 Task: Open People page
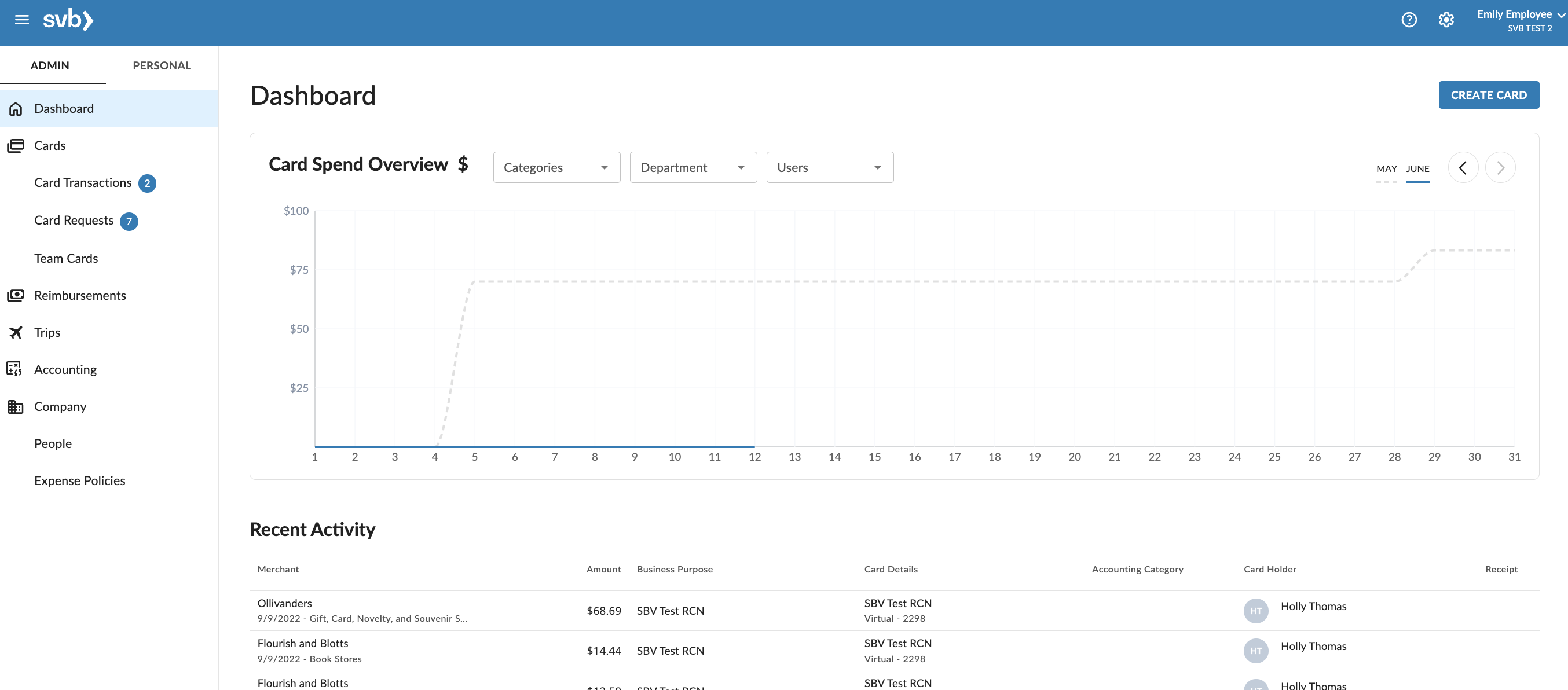[x=53, y=444]
